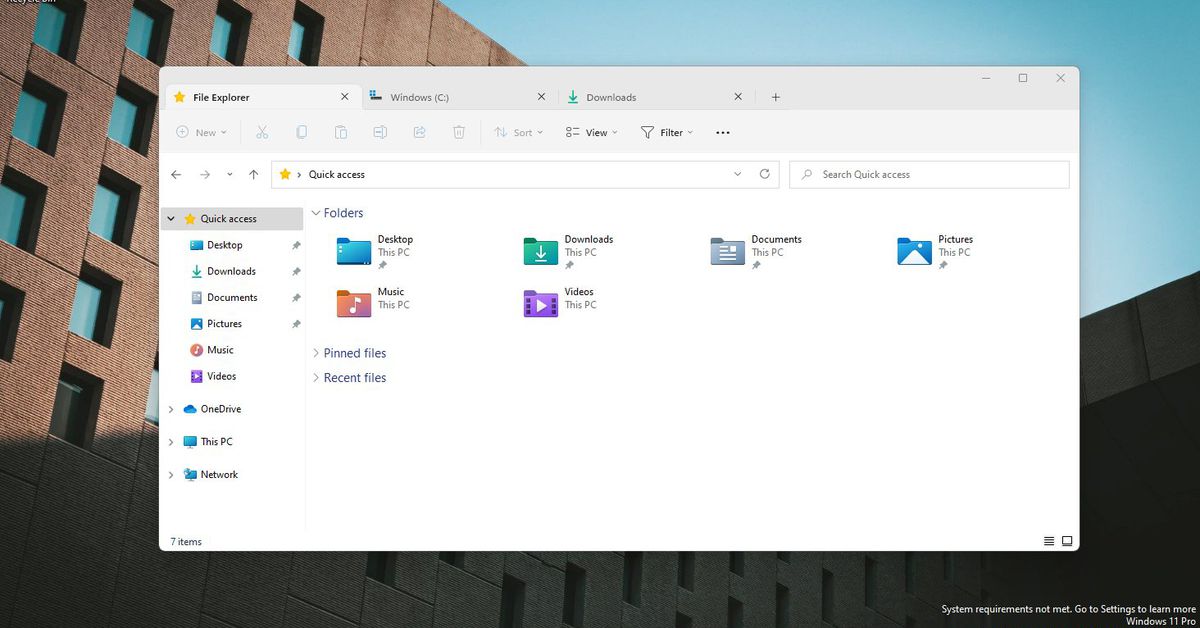Click the Copy icon in toolbar
The image size is (1200, 628).
(301, 132)
